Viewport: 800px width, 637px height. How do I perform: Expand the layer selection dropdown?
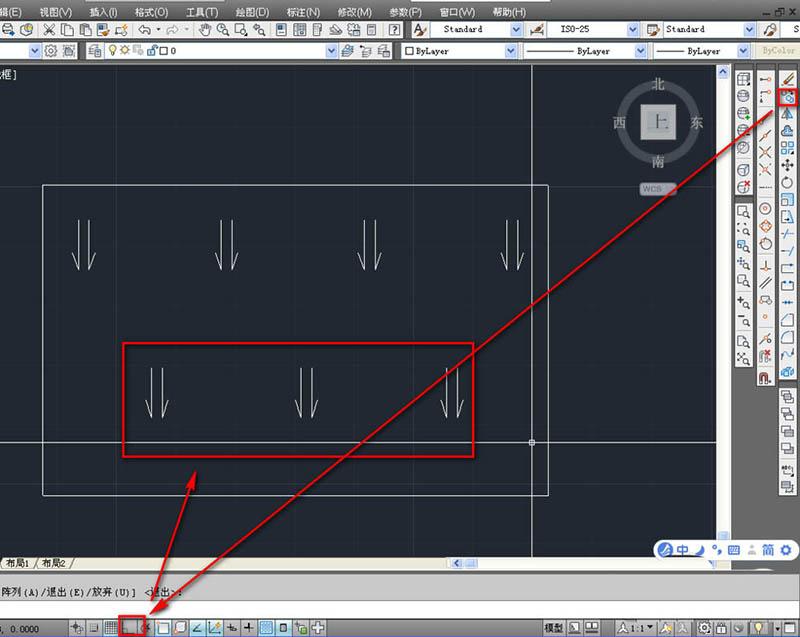(x=332, y=51)
